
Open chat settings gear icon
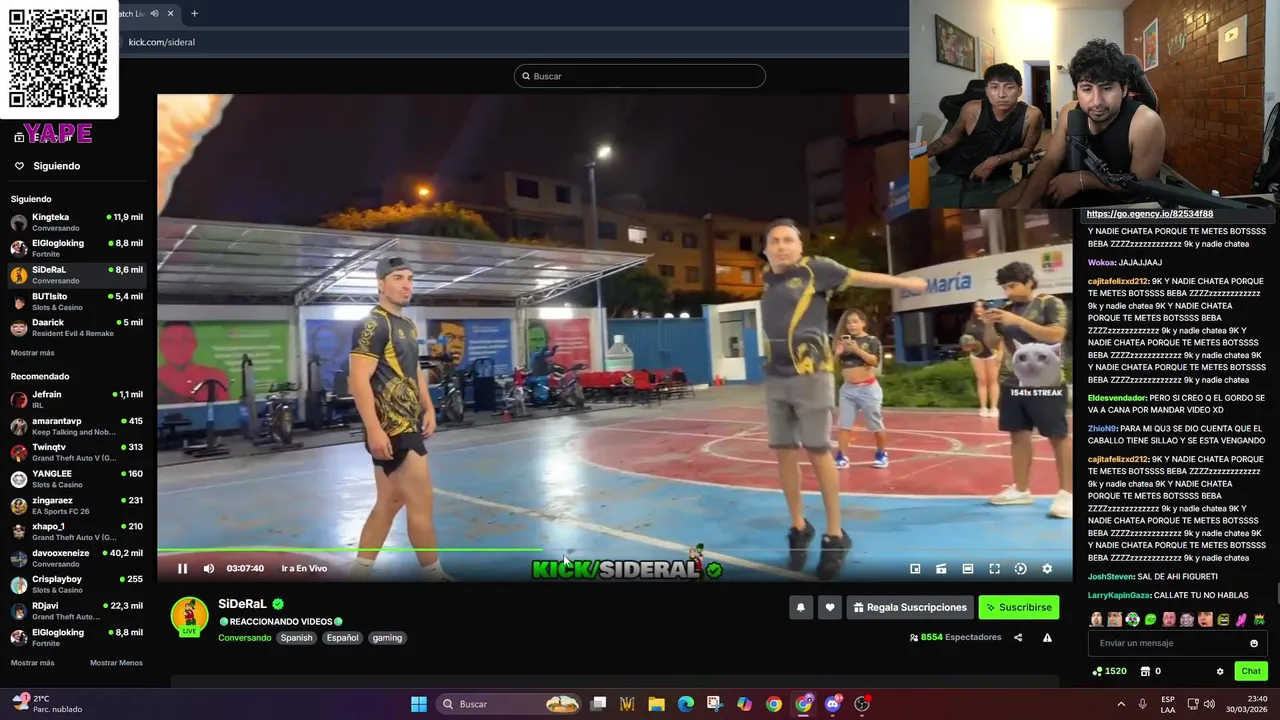click(1220, 671)
